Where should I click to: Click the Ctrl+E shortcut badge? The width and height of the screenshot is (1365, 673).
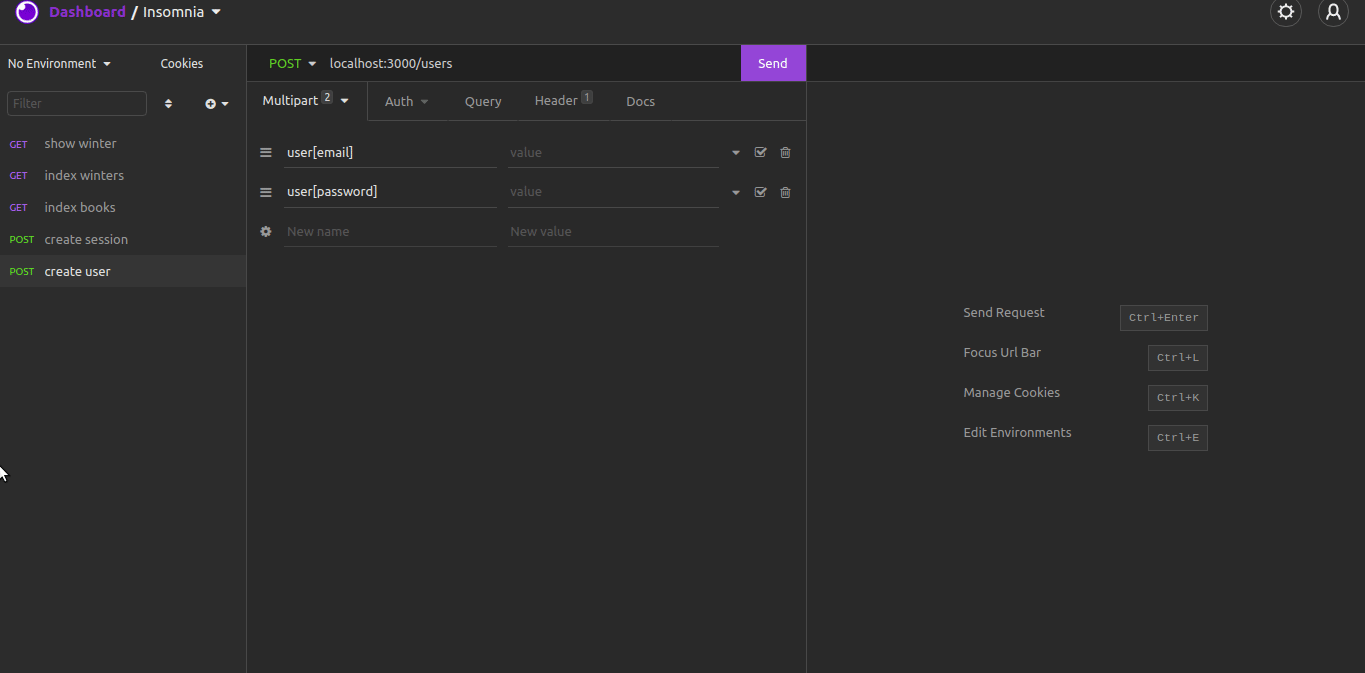point(1178,438)
